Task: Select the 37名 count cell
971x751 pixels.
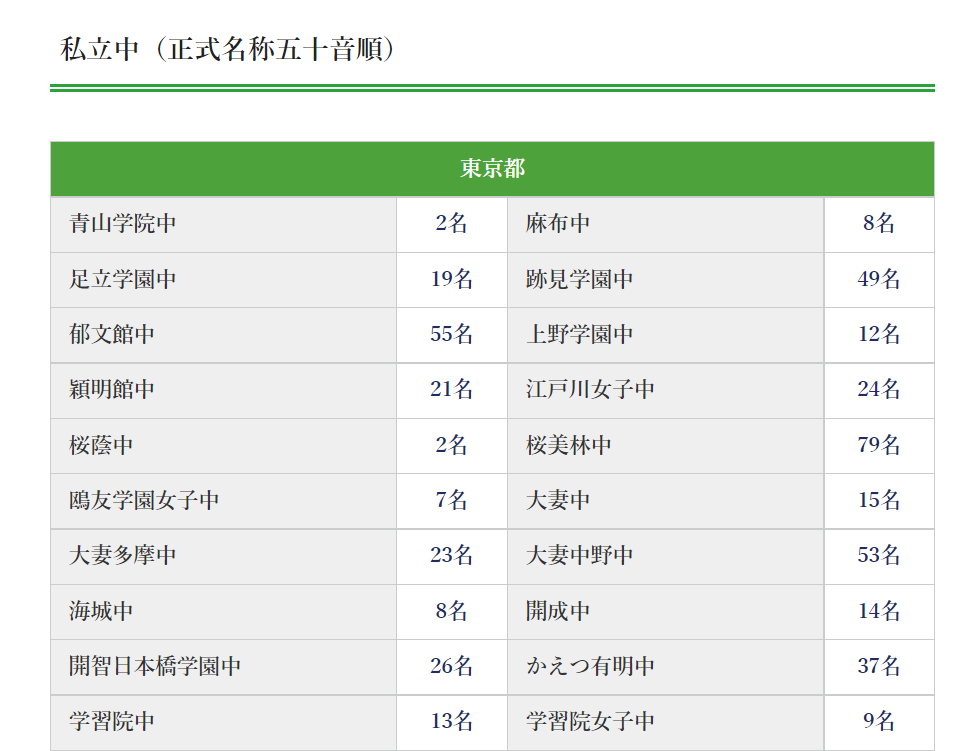Action: click(879, 667)
